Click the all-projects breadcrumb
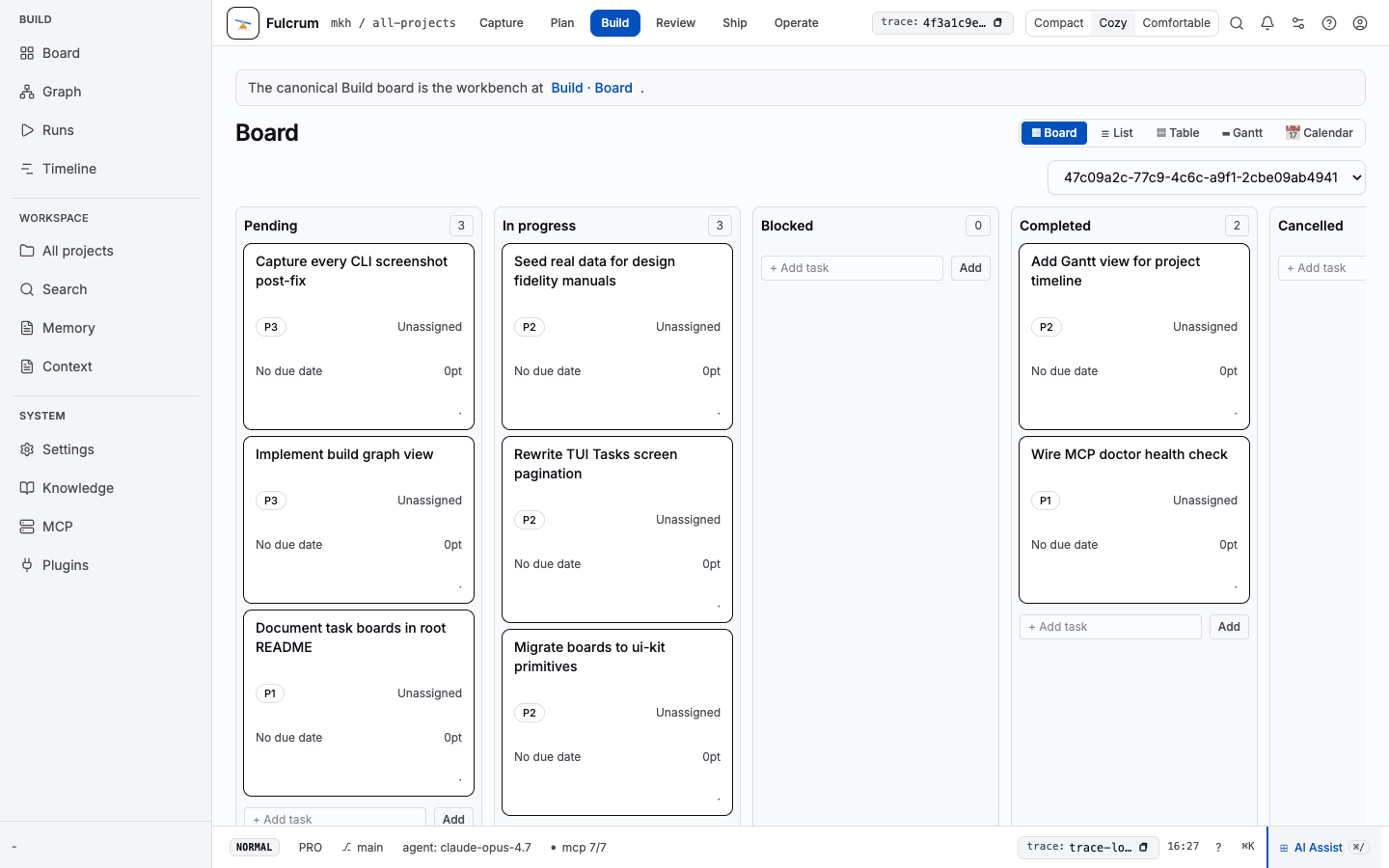 (x=414, y=23)
